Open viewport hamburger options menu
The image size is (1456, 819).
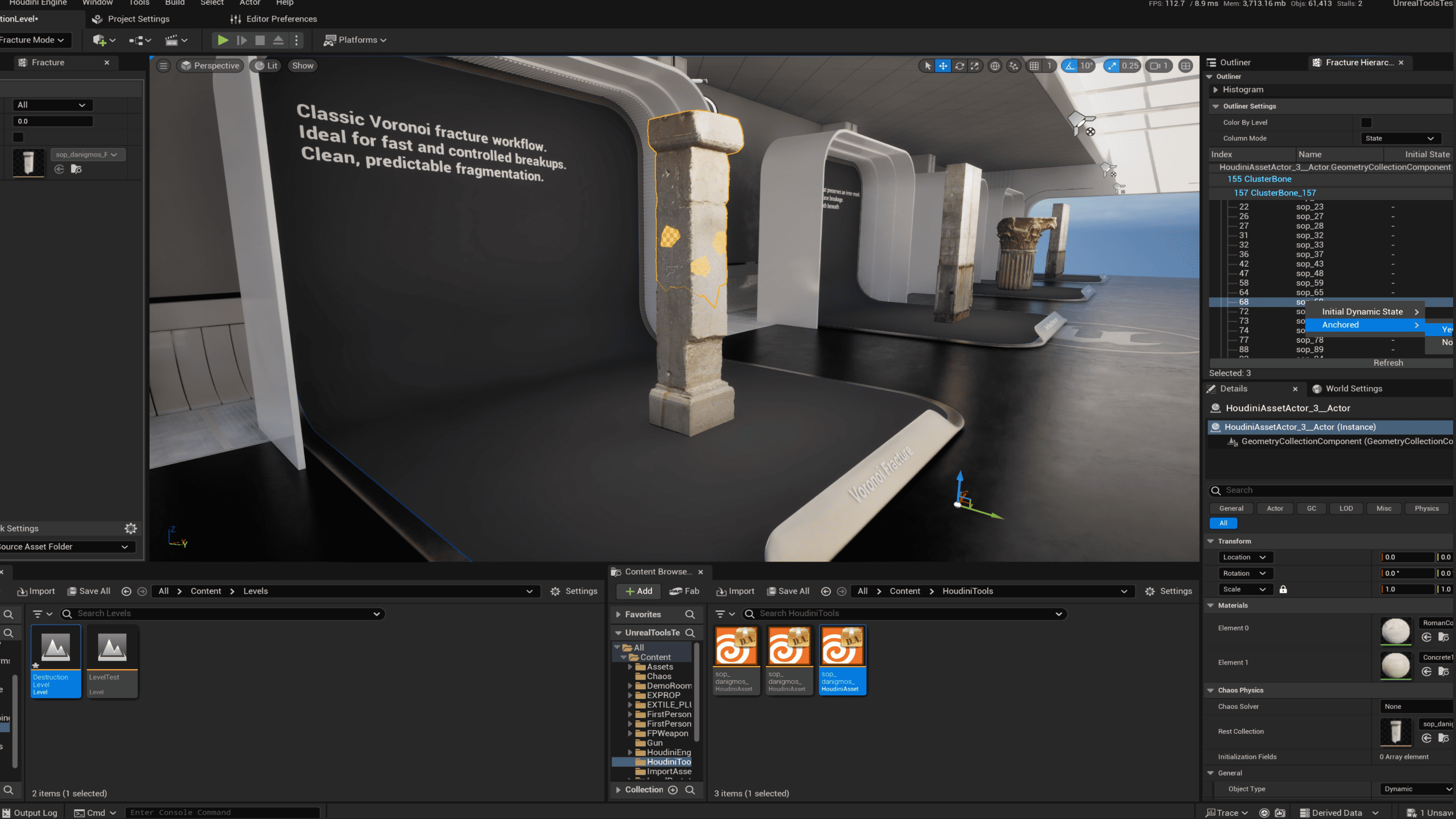pos(163,66)
